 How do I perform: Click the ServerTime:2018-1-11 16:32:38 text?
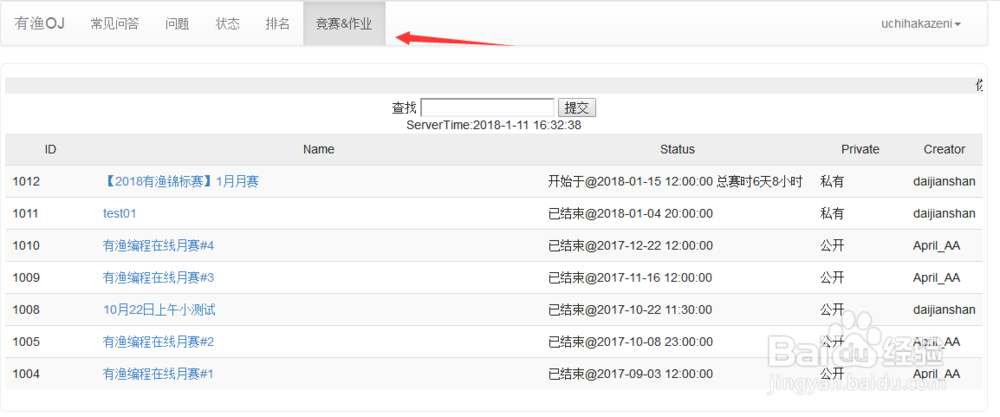pos(494,125)
